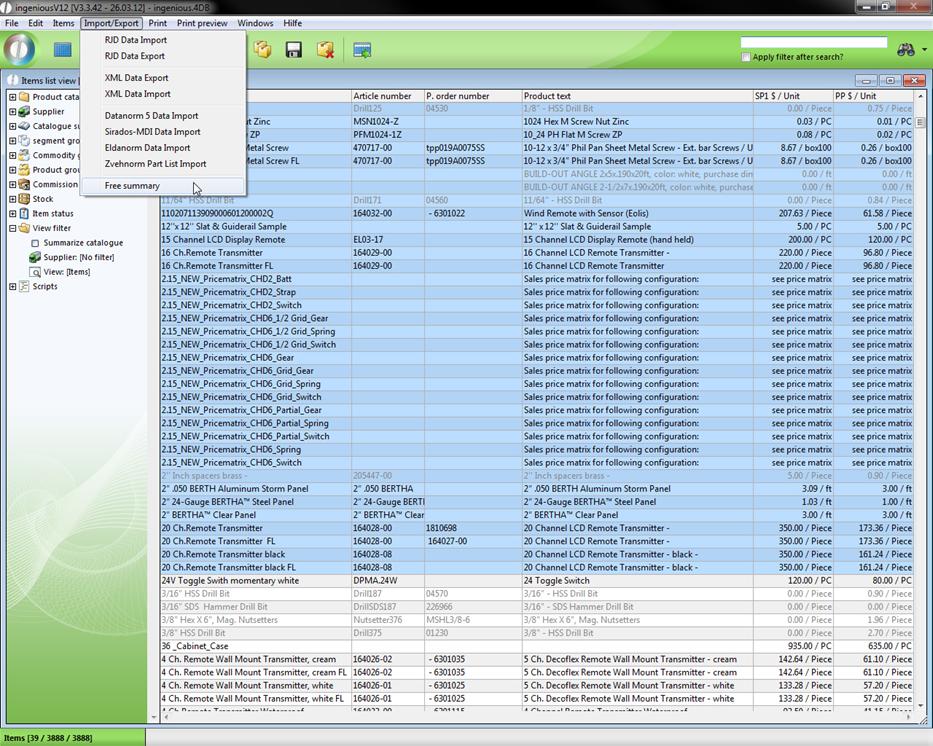
Task: Click the delete folder red X icon
Action: tap(325, 49)
